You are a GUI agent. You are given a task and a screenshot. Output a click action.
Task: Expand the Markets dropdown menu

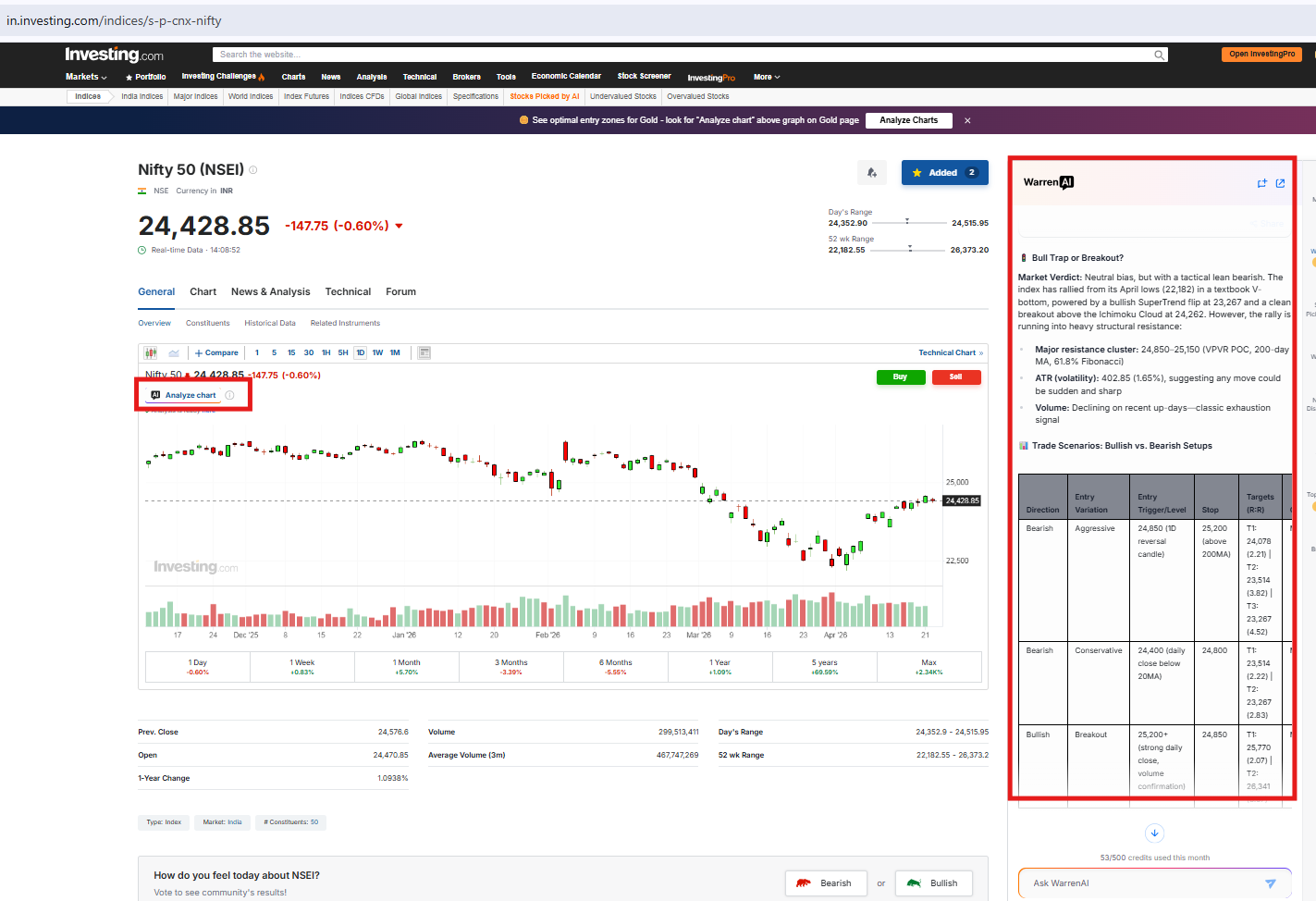point(86,77)
